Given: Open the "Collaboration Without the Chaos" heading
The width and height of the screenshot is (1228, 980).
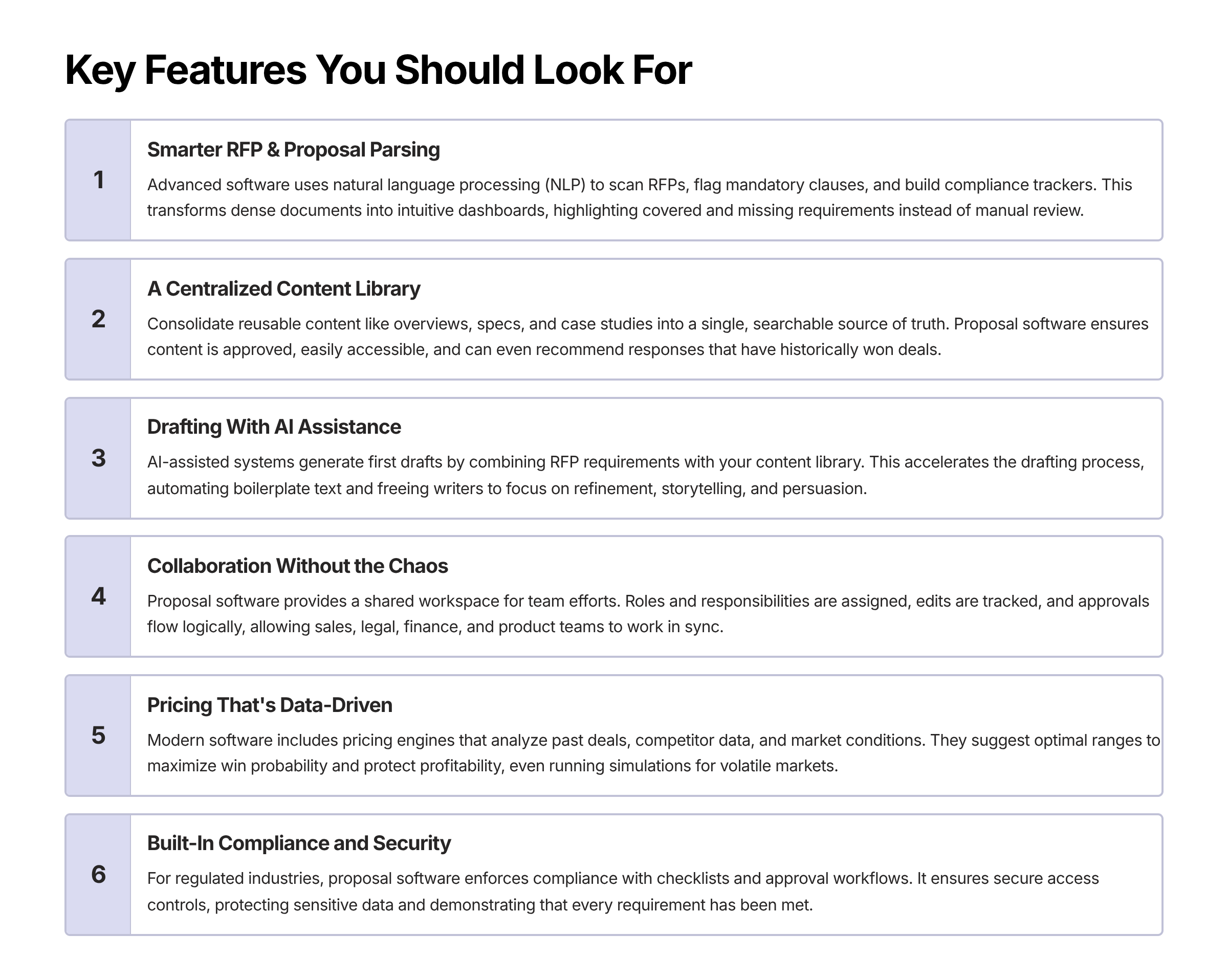Looking at the screenshot, I should click(x=297, y=566).
